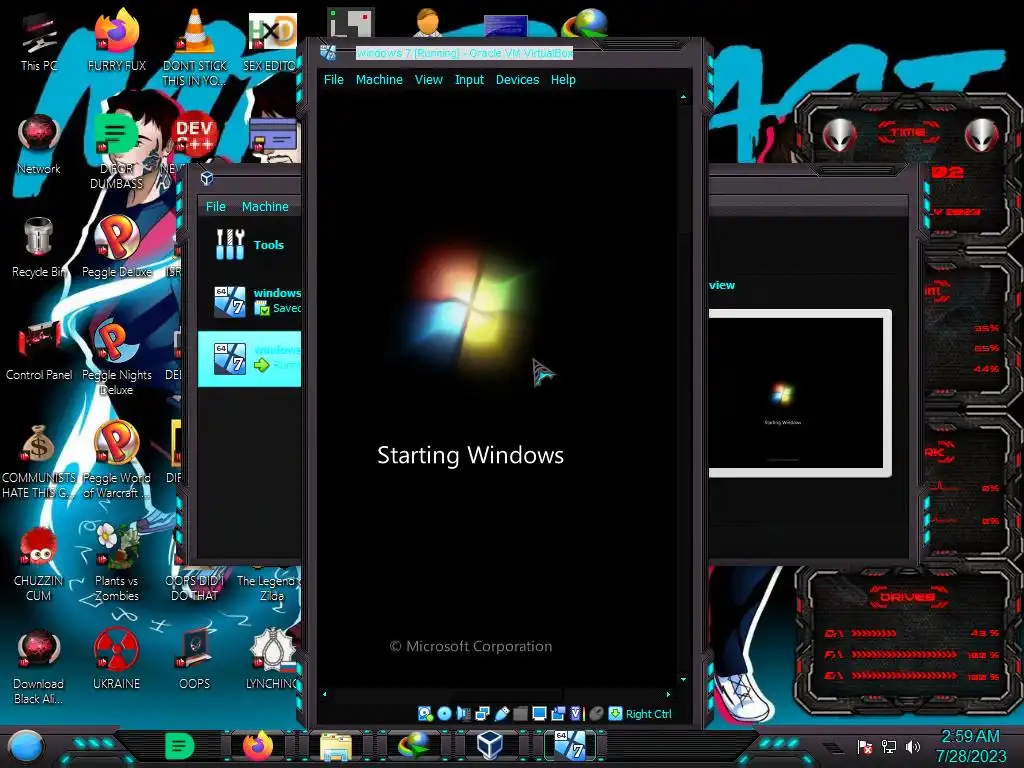The width and height of the screenshot is (1024, 768).
Task: Select the Running windows VM entry
Action: click(249, 358)
